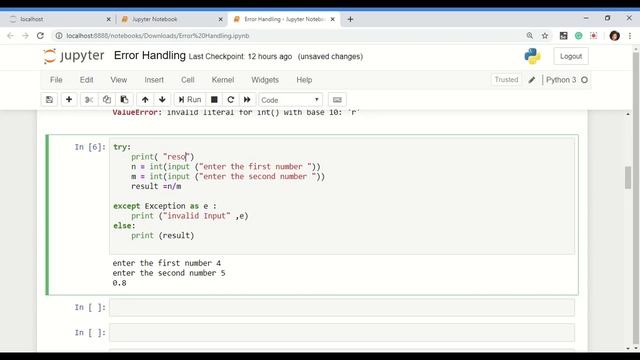The image size is (640, 360).
Task: Insert a cell below using the plus icon
Action: [x=69, y=100]
